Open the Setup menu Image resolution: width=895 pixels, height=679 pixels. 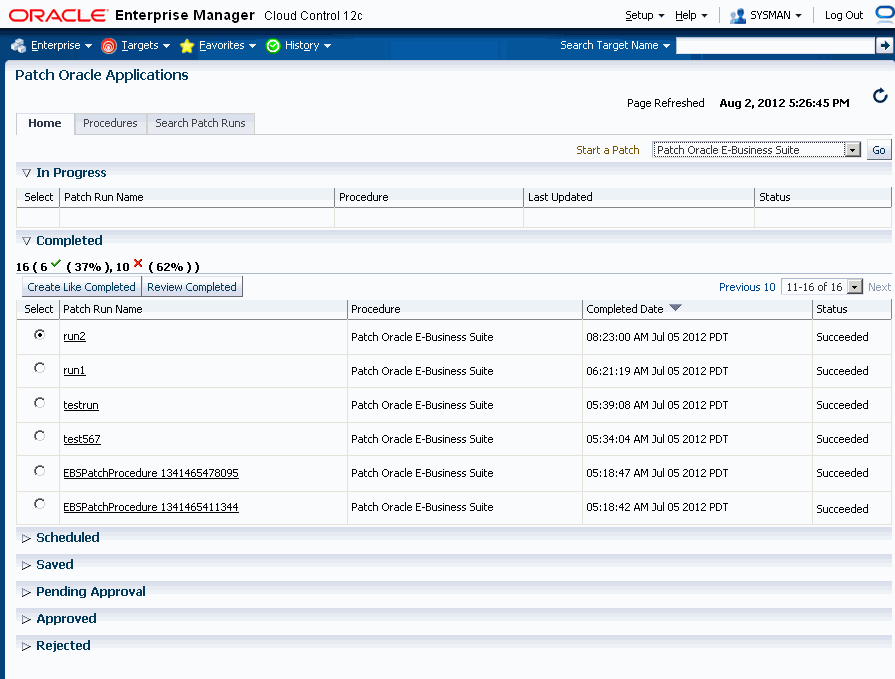point(644,15)
